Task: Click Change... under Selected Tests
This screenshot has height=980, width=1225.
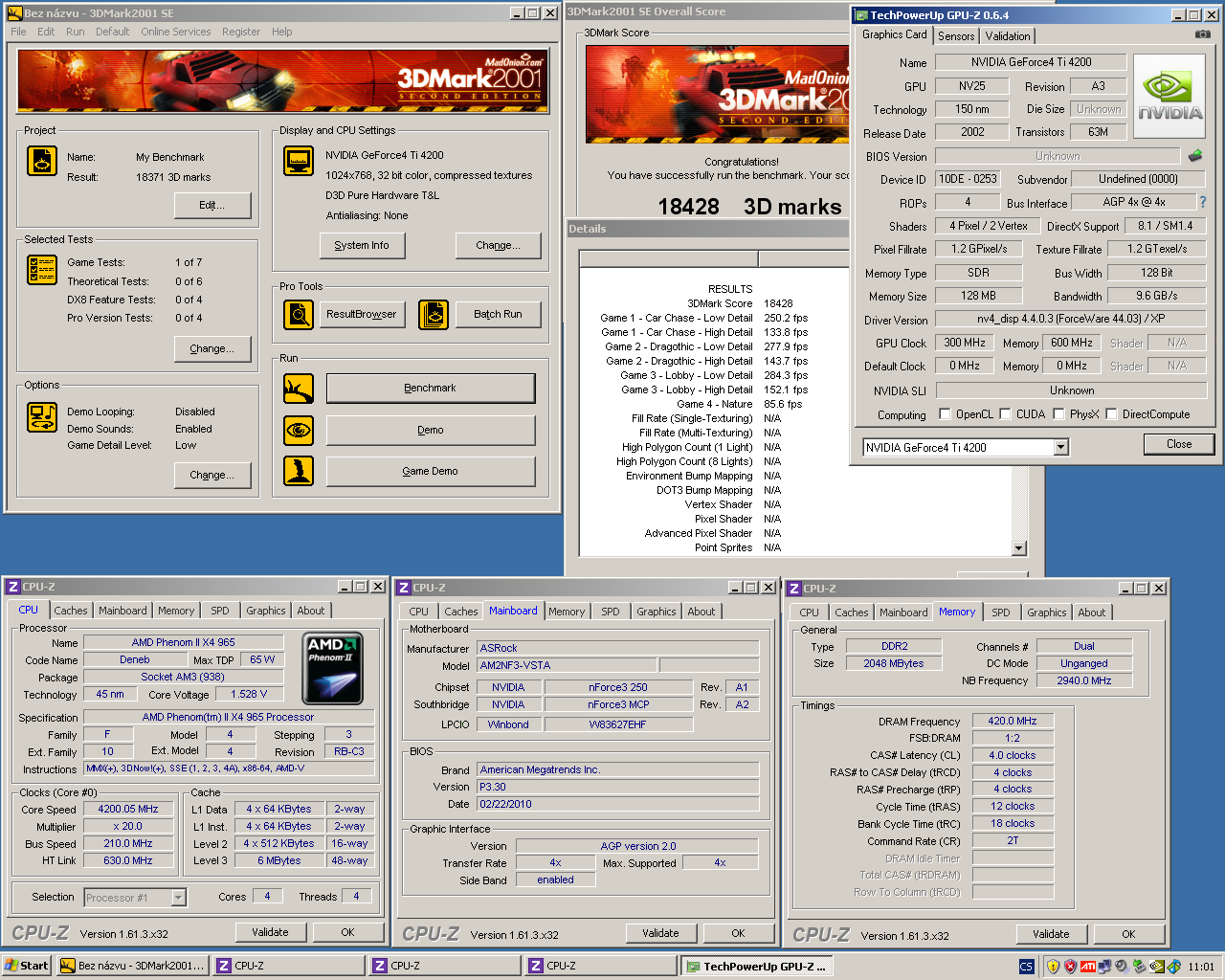Action: 212,349
